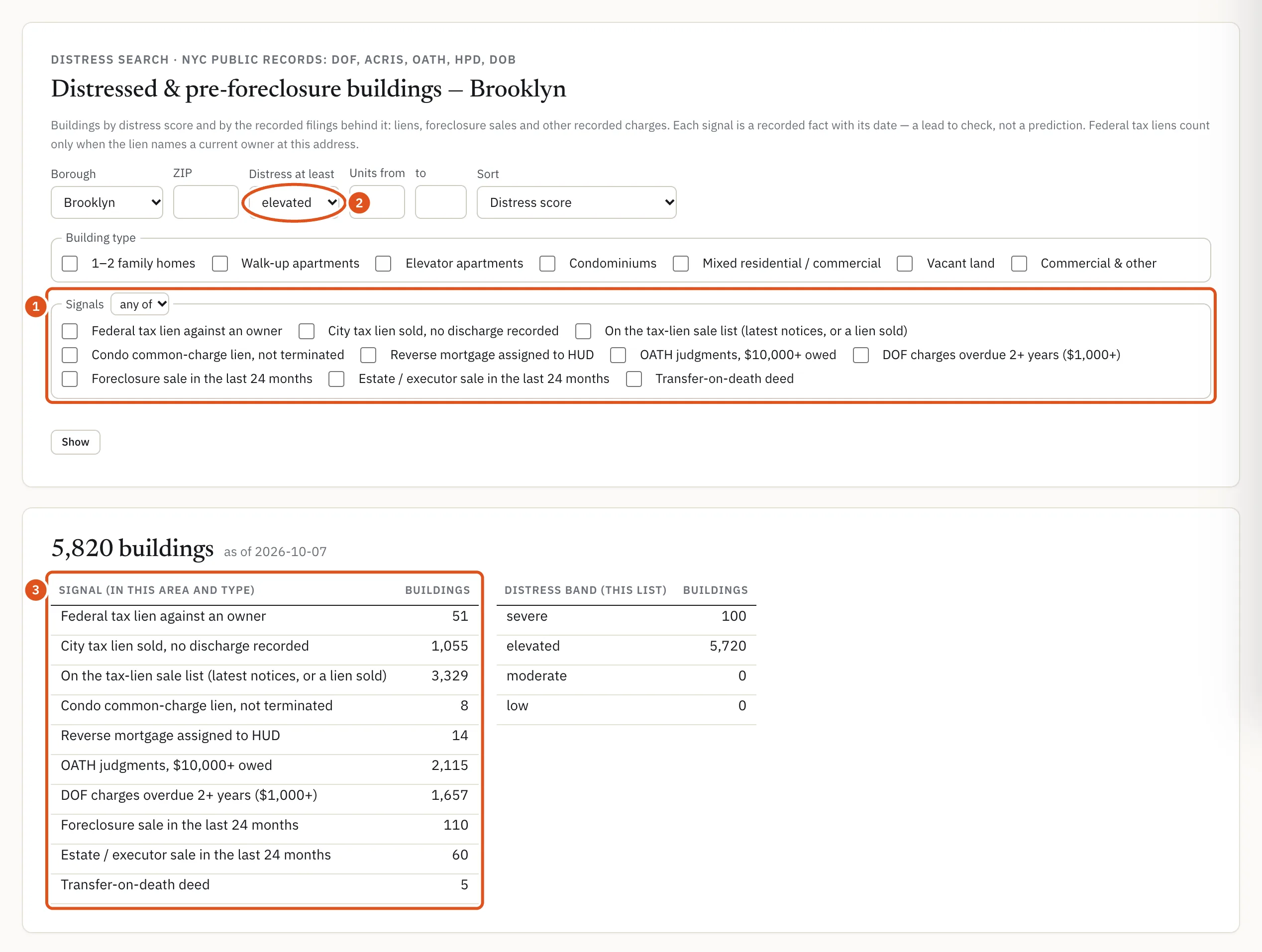Image resolution: width=1262 pixels, height=952 pixels.
Task: Open the Borough dropdown showing Brooklyn
Action: (106, 202)
